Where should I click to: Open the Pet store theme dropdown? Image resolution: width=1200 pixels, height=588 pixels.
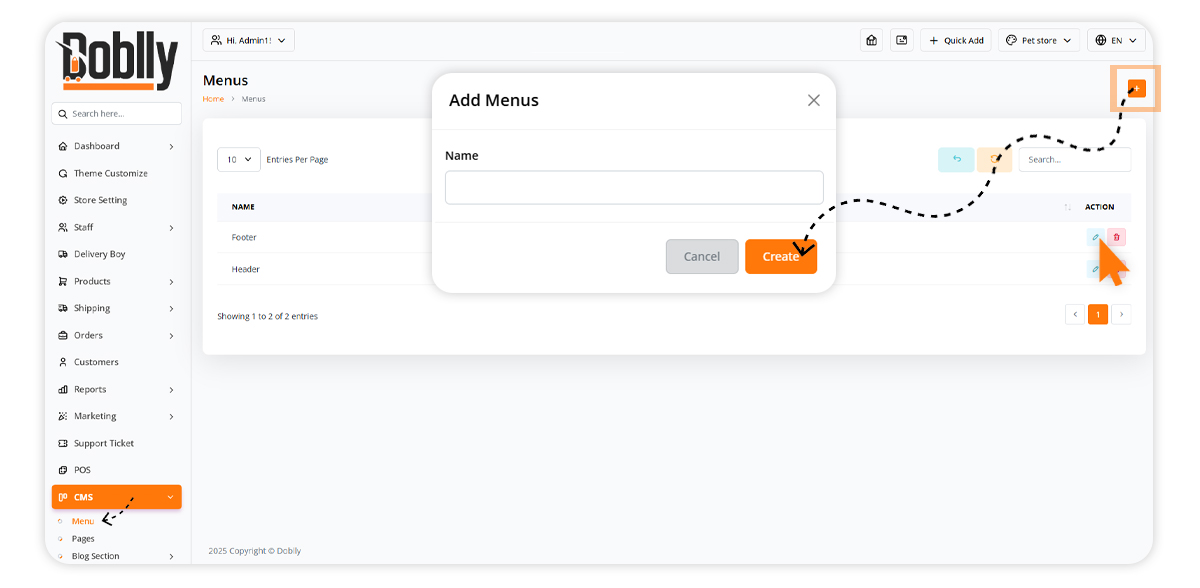coord(1039,40)
